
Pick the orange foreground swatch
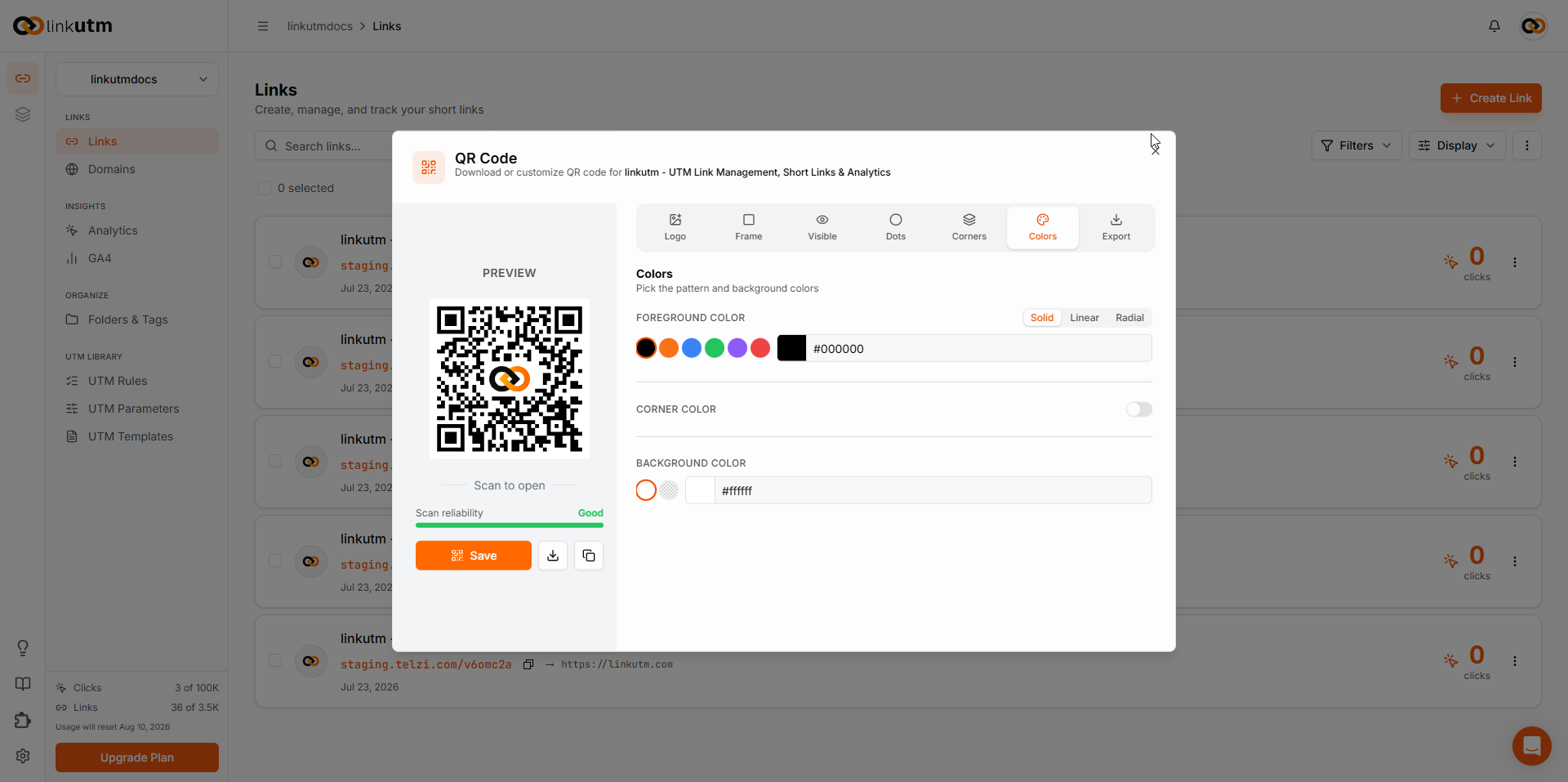[669, 348]
